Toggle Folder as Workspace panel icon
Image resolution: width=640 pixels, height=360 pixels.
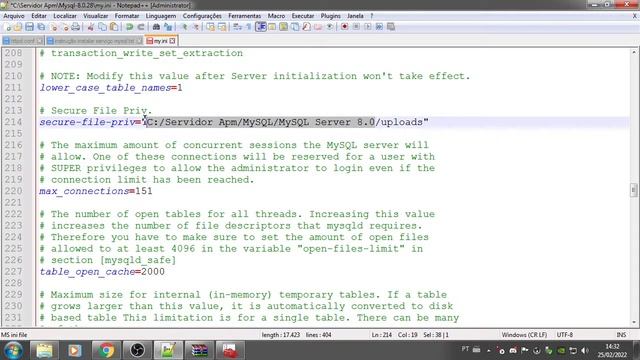[318, 27]
